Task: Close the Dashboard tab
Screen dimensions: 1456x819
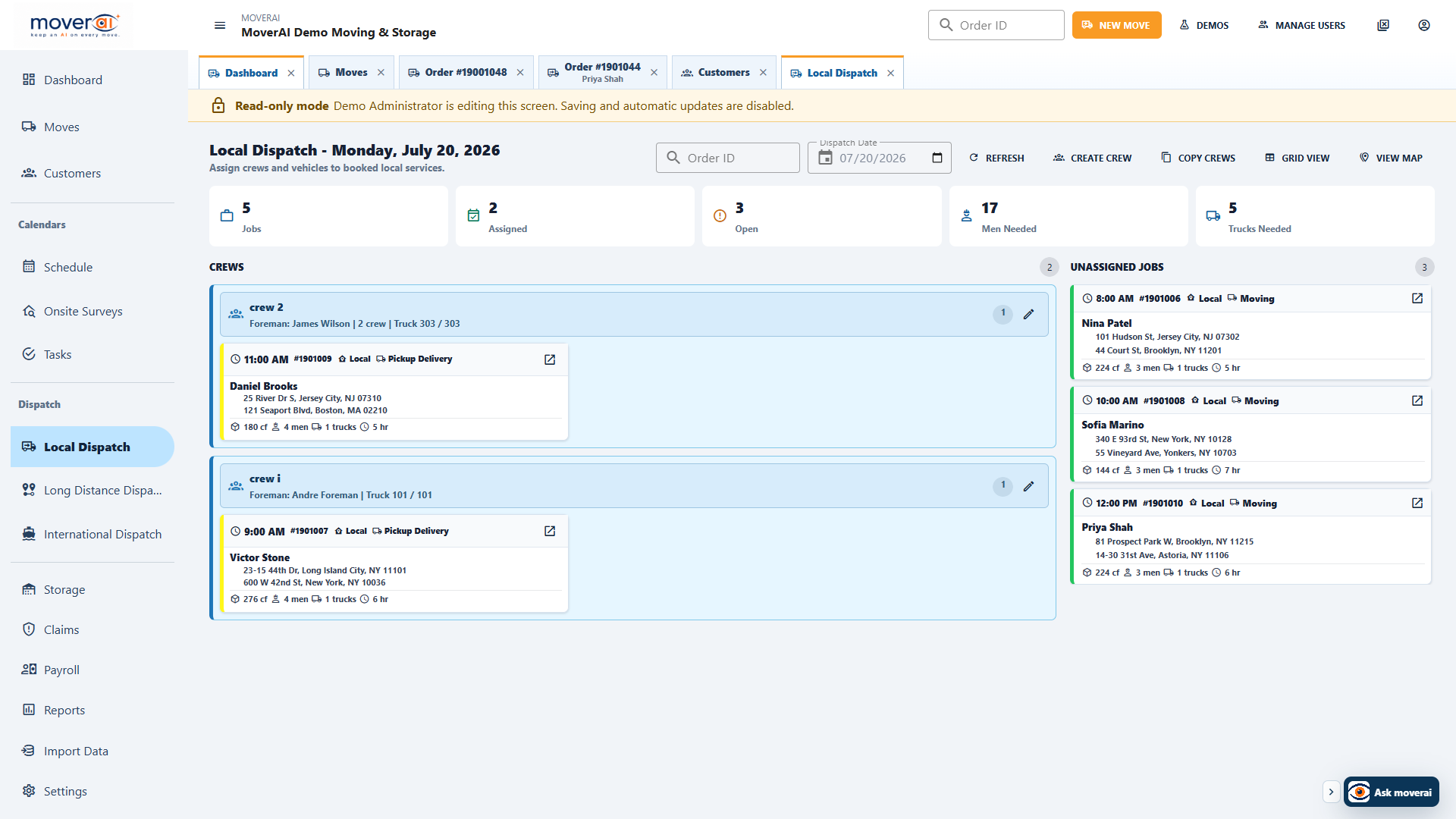Action: [x=291, y=73]
